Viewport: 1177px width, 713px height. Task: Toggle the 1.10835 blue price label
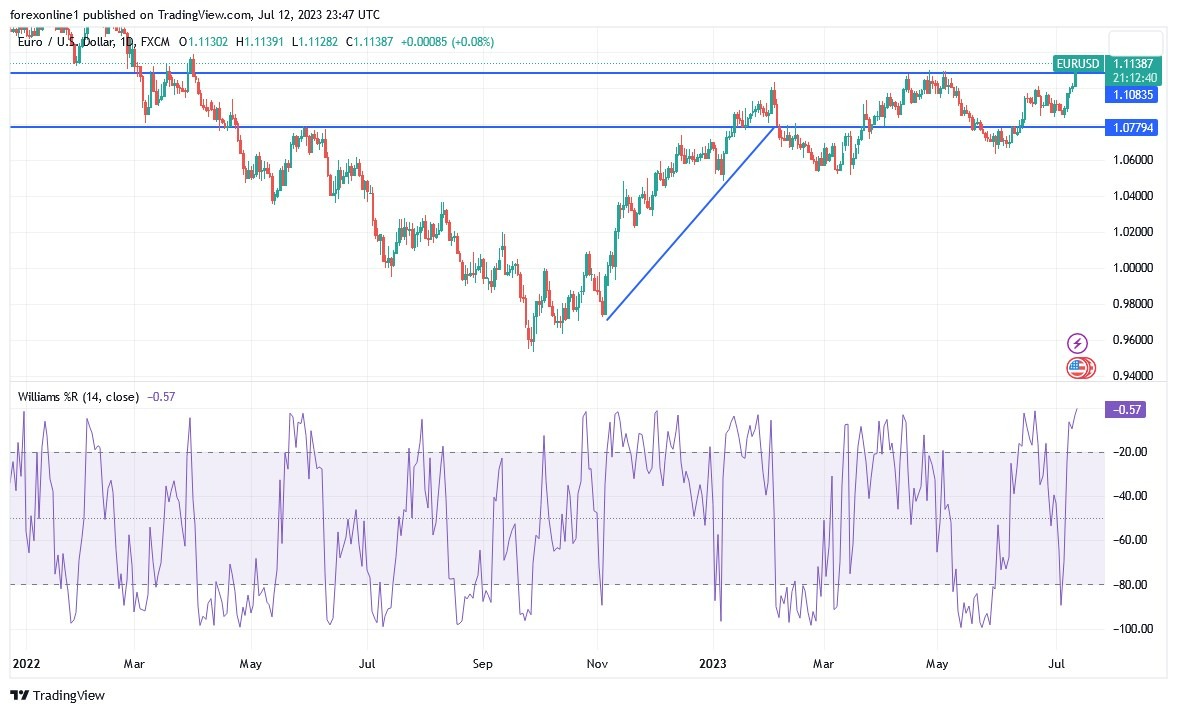[1131, 95]
